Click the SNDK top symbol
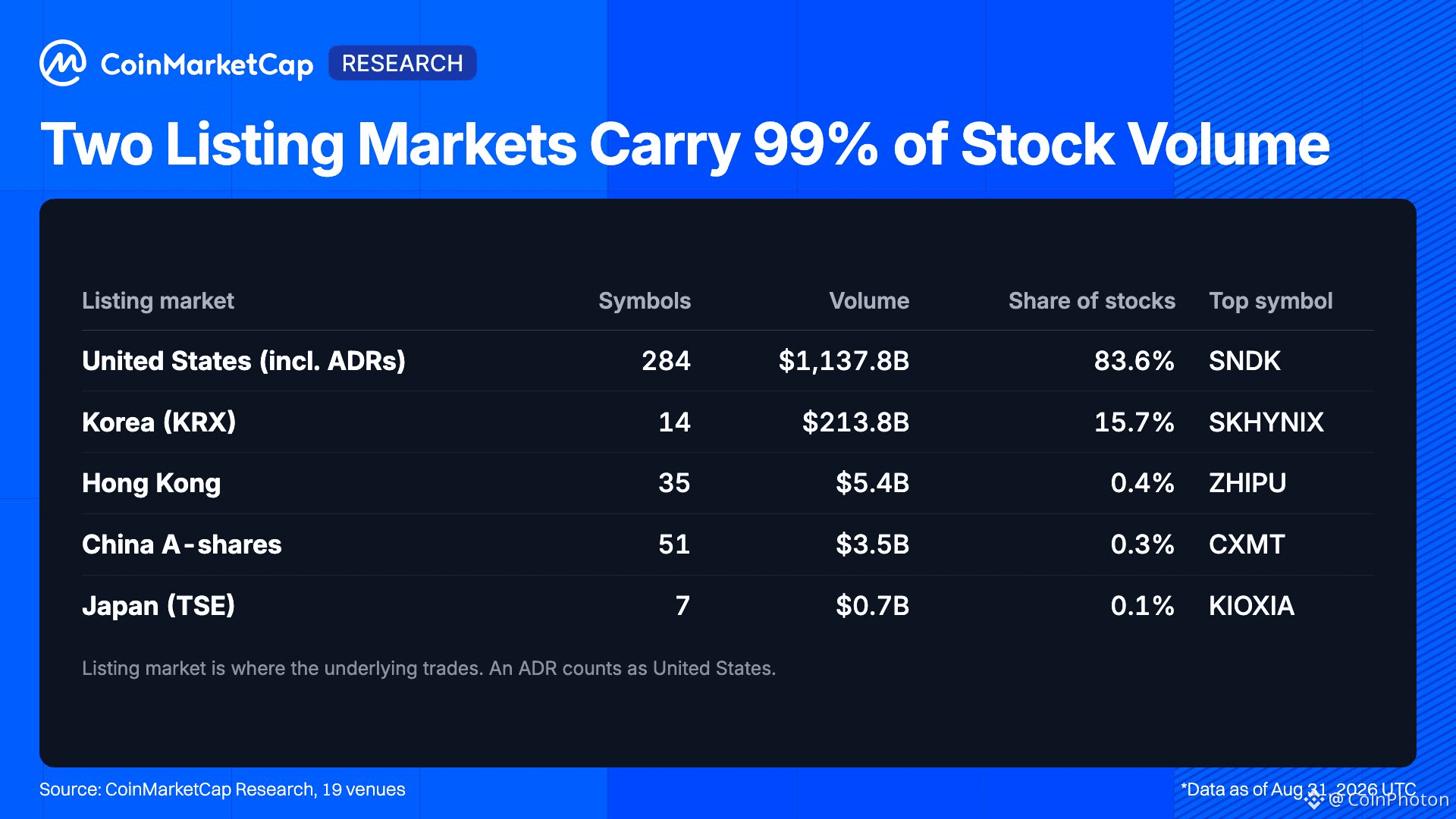This screenshot has height=819, width=1456. (1244, 361)
